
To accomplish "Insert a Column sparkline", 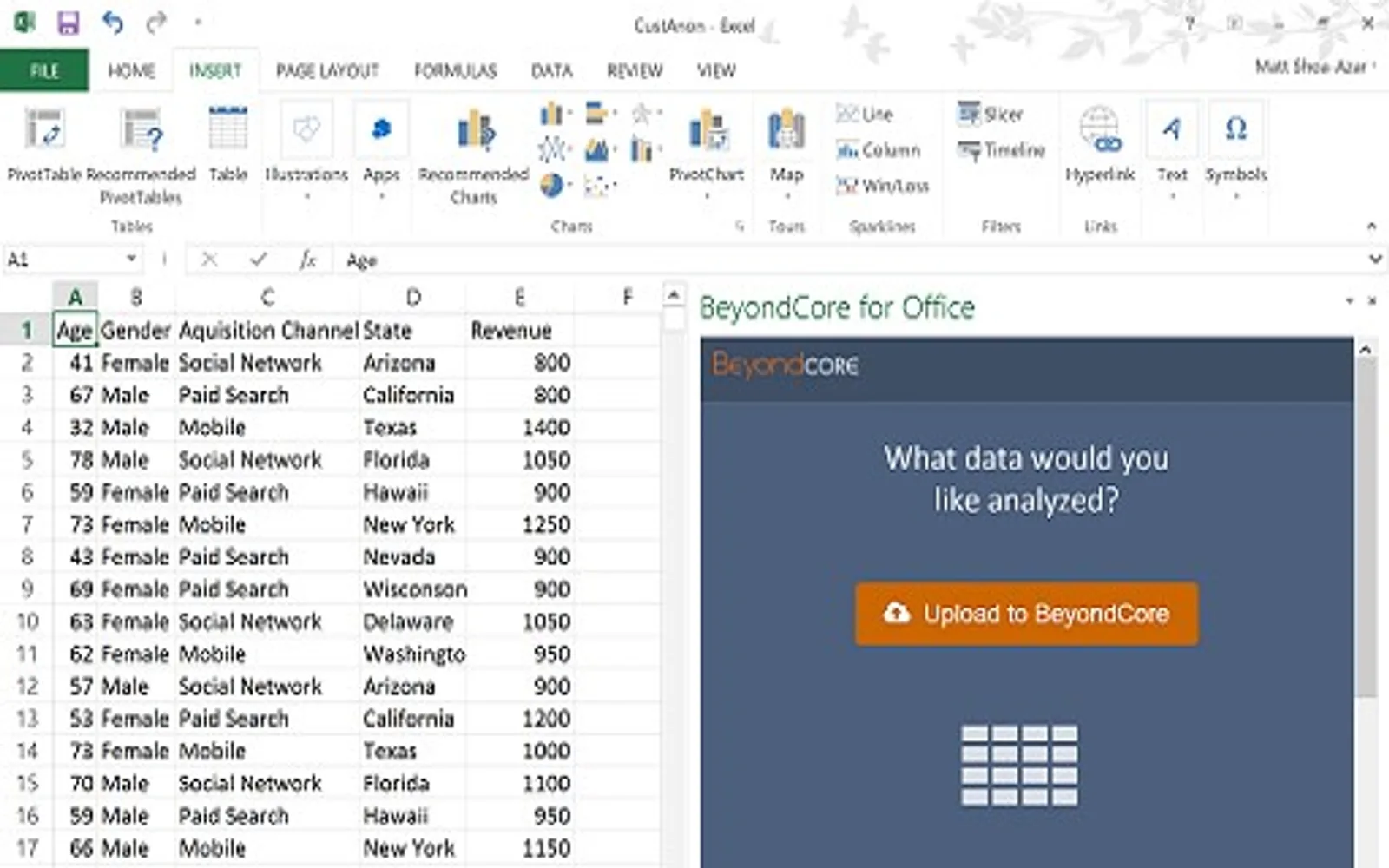I will 878,149.
